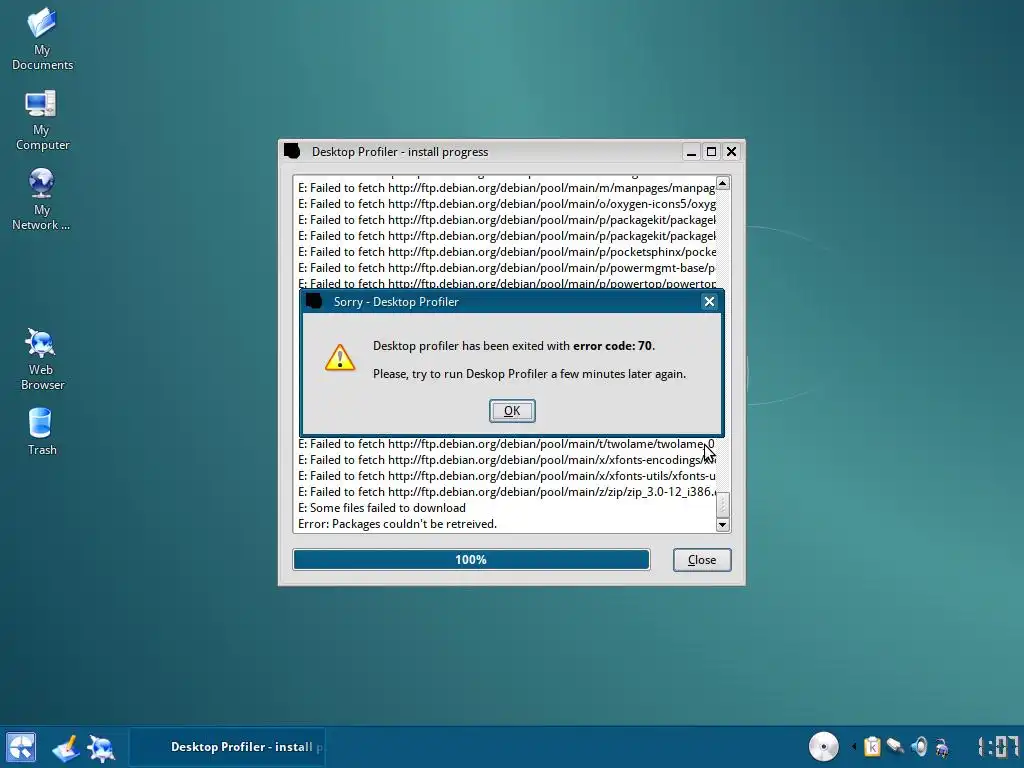Click 'Error: Packages couldn't be retreived.' line
The width and height of the screenshot is (1024, 768).
pos(397,524)
